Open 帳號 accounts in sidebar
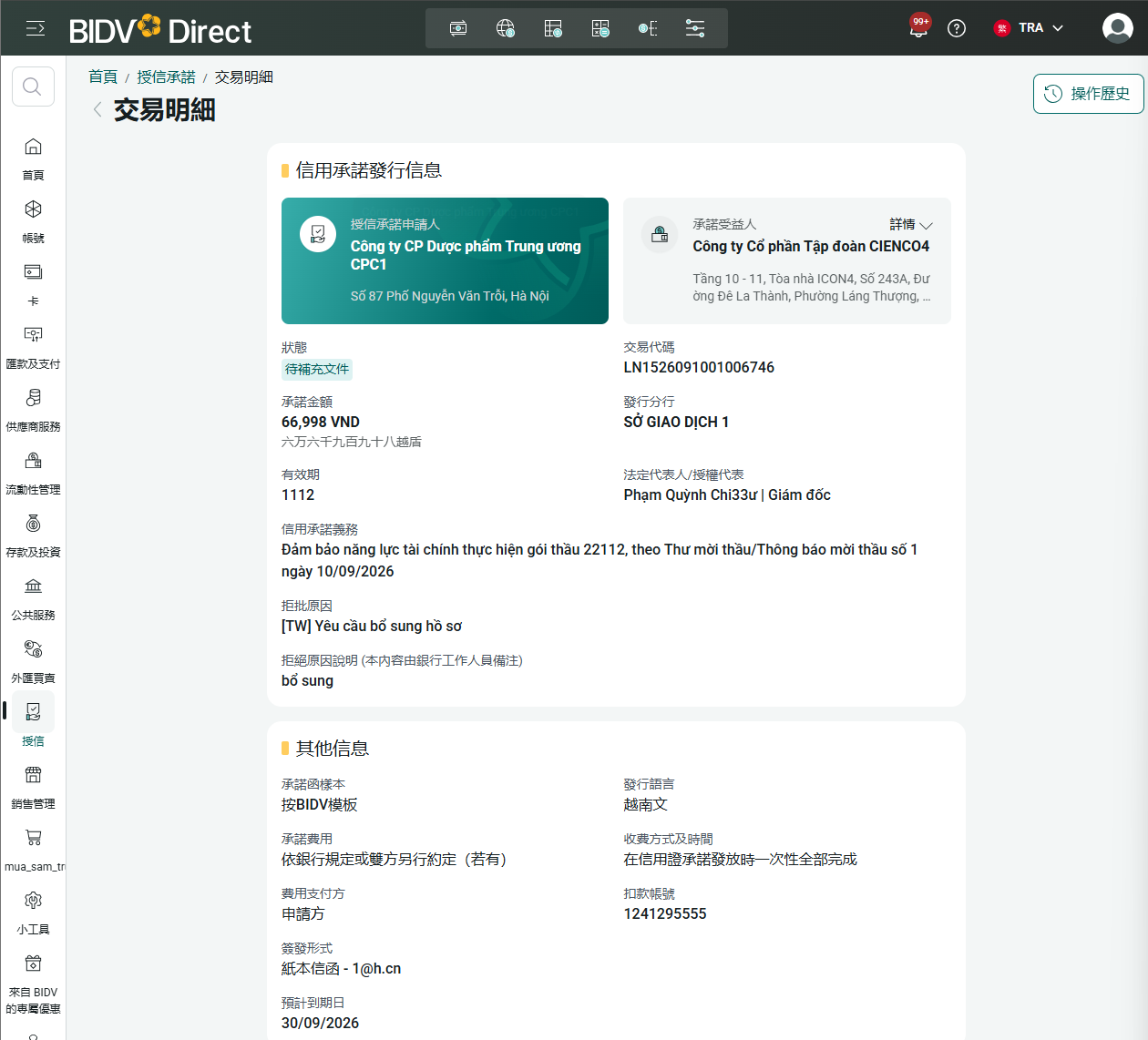The image size is (1148, 1040). 33,220
